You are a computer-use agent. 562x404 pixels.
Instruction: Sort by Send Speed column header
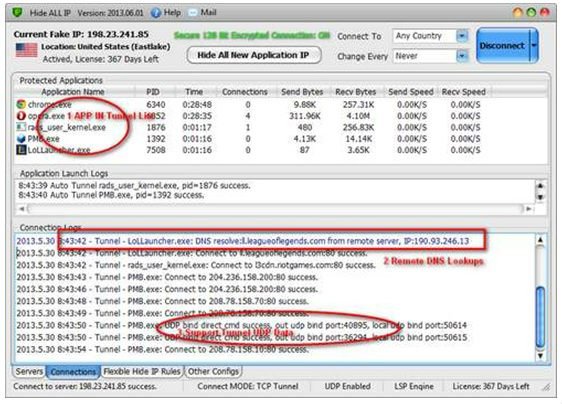(411, 92)
